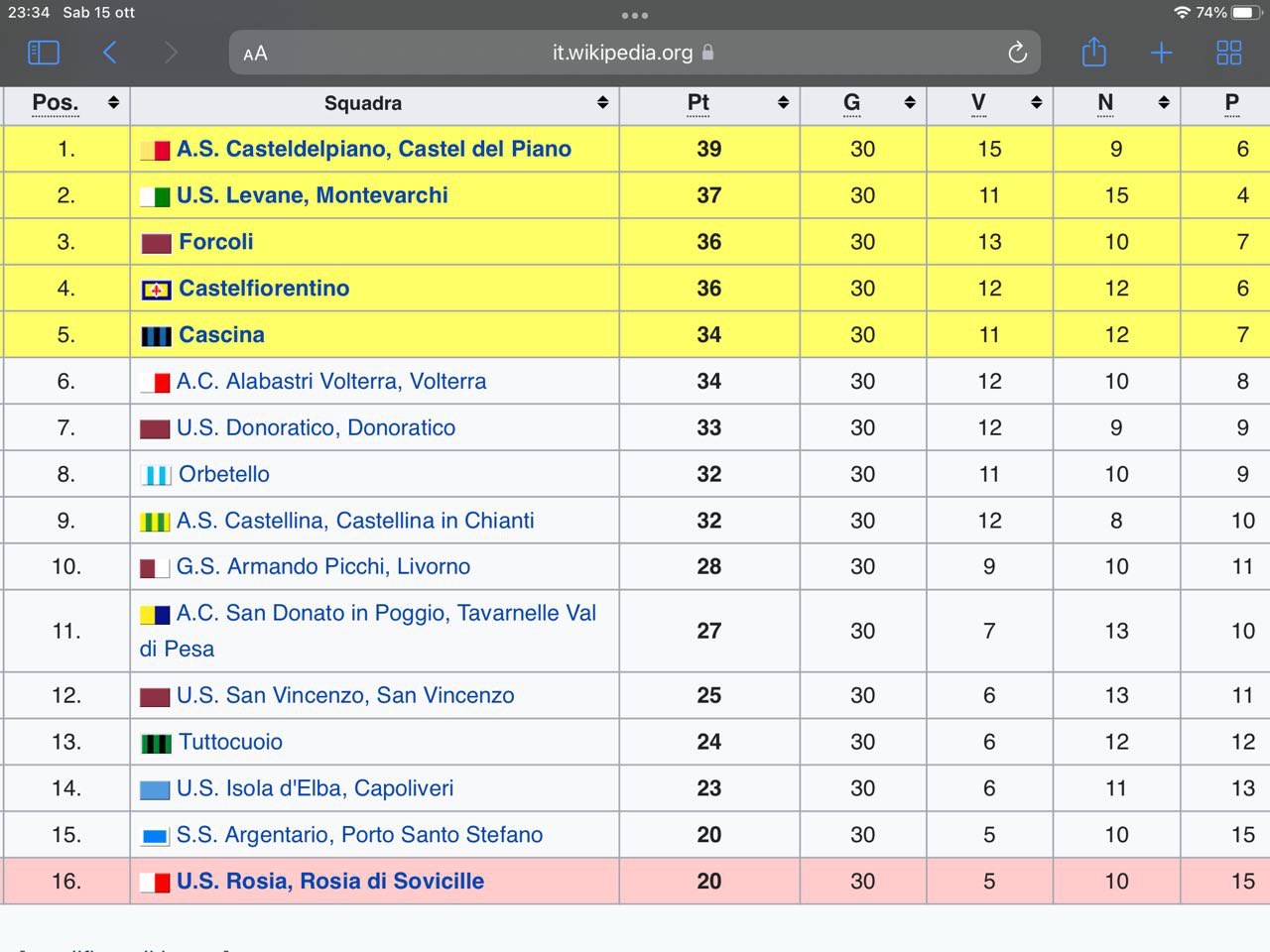The height and width of the screenshot is (952, 1270).
Task: Click the Cascina black-blue striped flag
Action: click(156, 336)
